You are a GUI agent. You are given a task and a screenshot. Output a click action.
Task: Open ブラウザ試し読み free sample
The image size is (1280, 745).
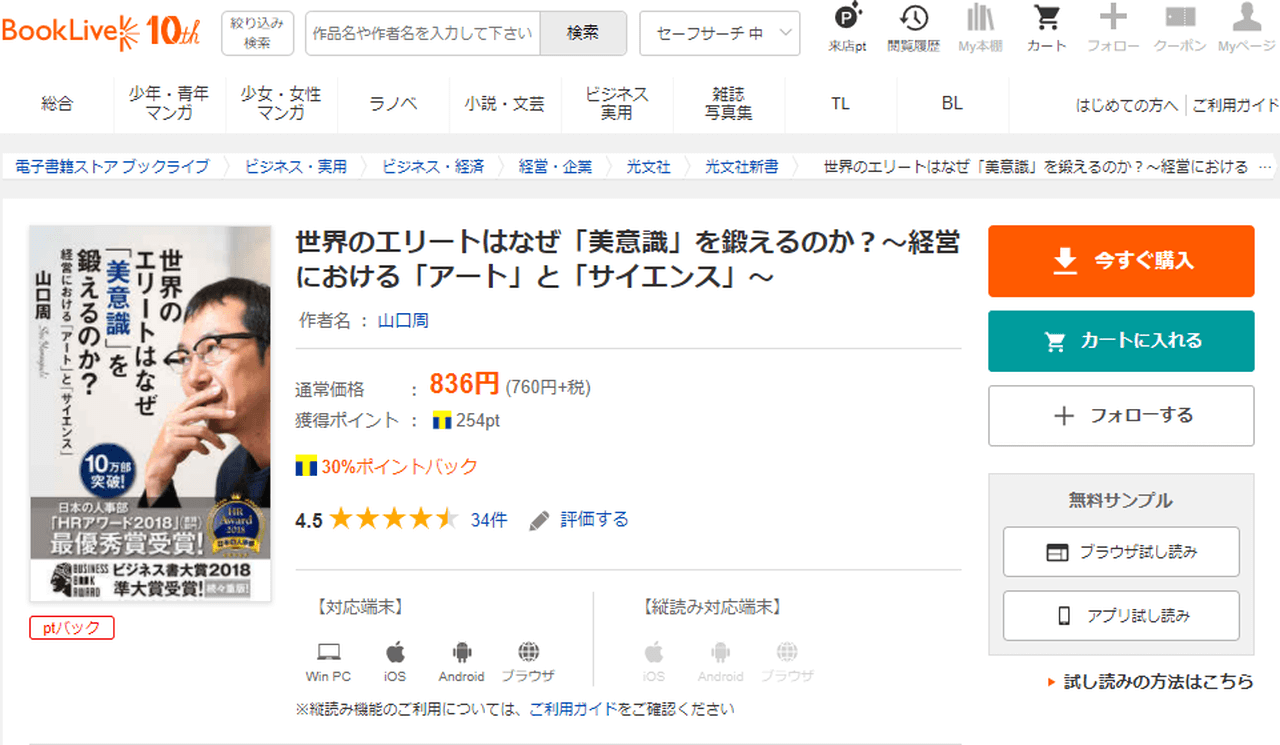click(1121, 552)
